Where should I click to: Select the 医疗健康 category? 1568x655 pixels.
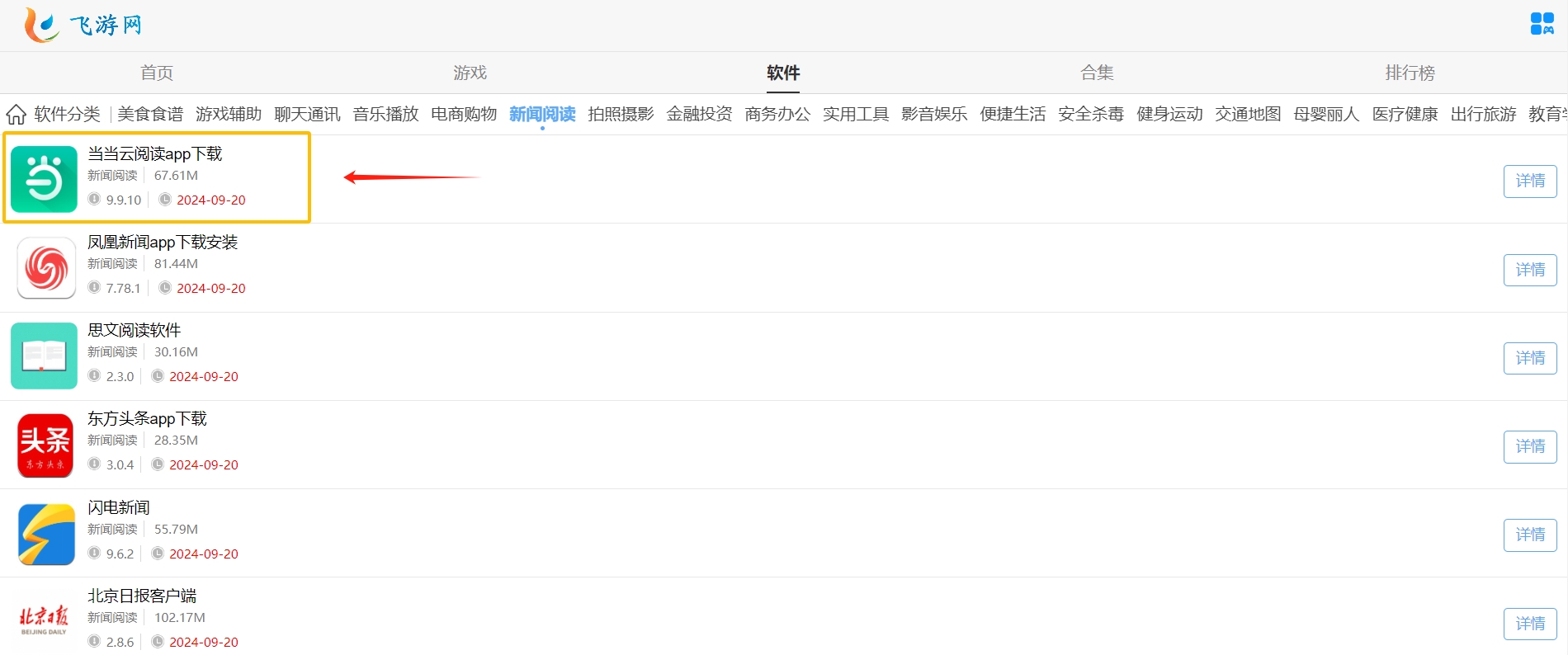point(1405,114)
